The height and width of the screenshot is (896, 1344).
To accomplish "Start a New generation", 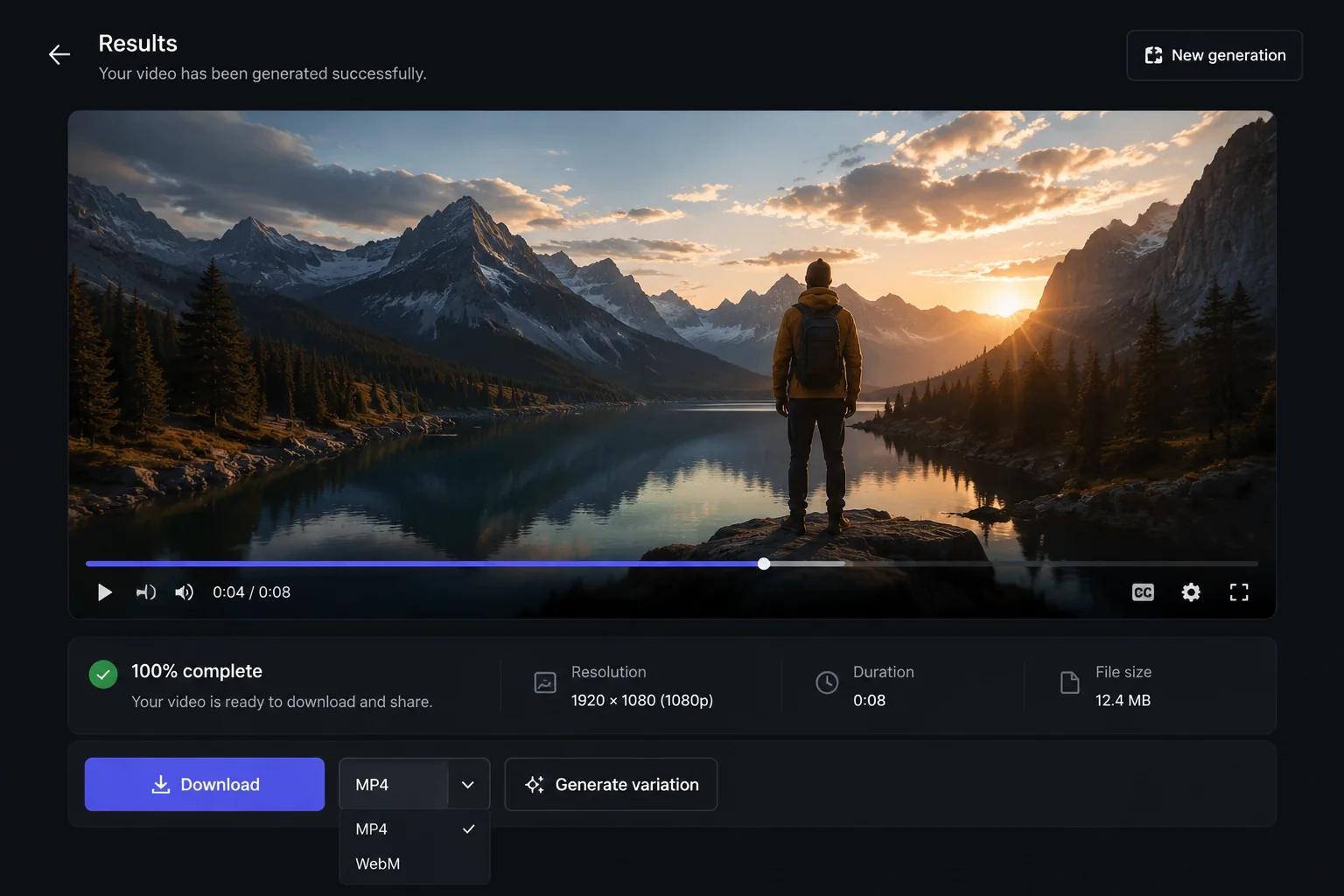I will (x=1214, y=55).
